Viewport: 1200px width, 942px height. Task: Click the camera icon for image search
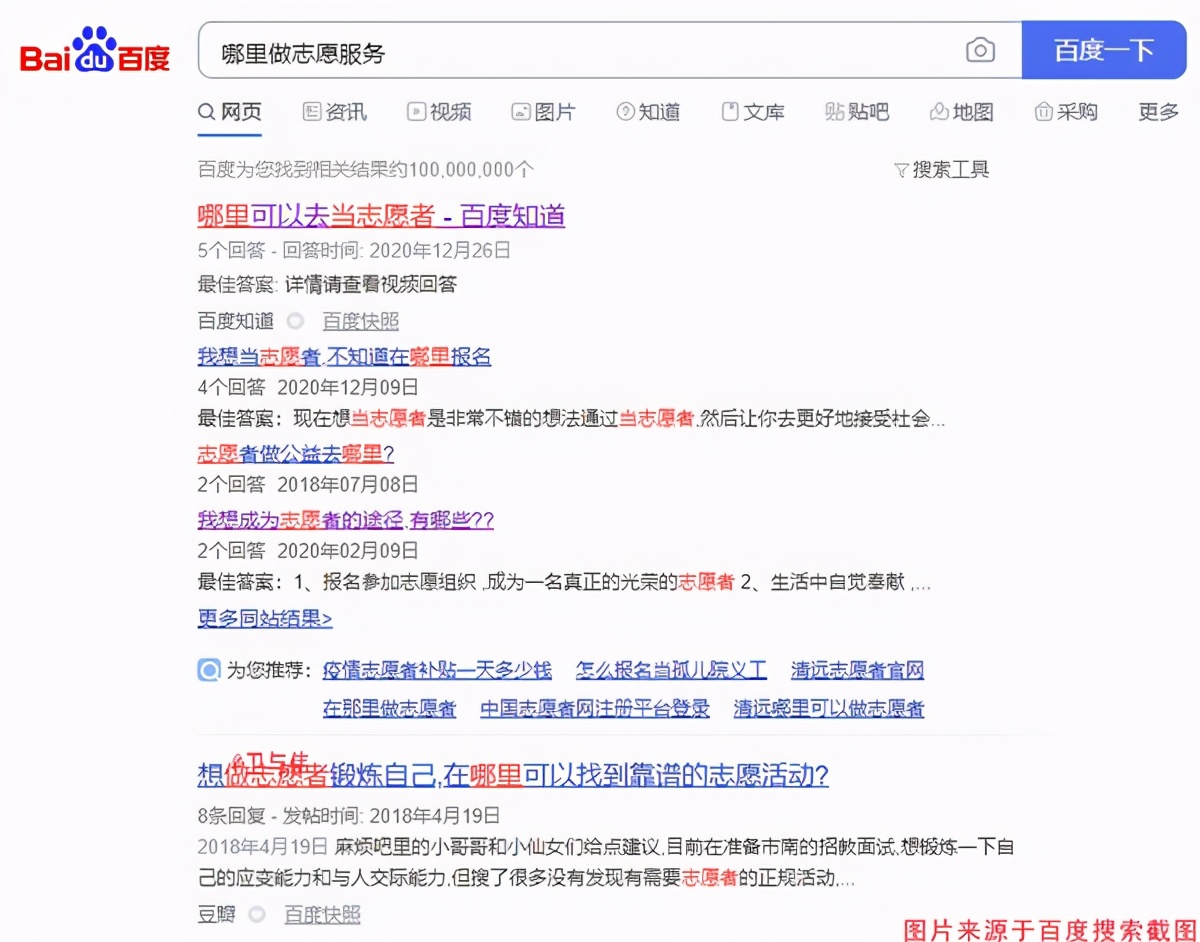(x=981, y=50)
